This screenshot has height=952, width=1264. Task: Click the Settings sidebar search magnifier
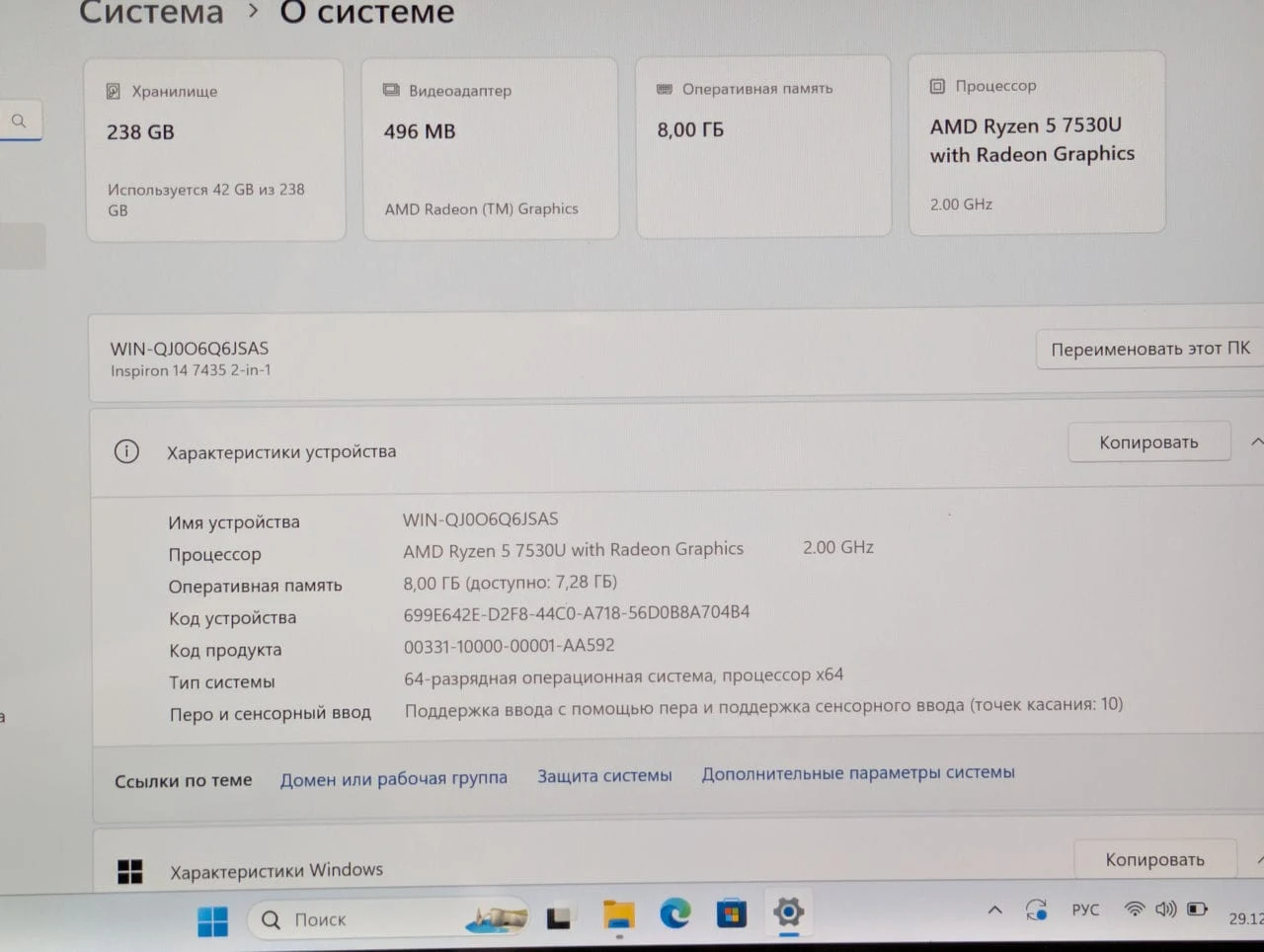click(19, 121)
